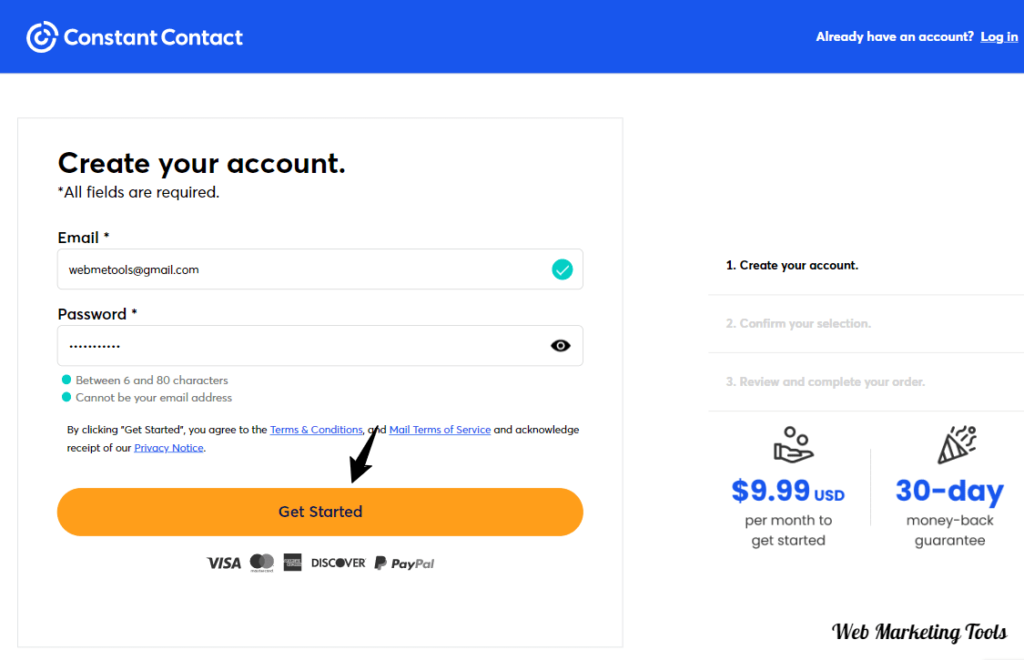Open the Terms & Conditions link
1024x660 pixels.
click(x=316, y=429)
